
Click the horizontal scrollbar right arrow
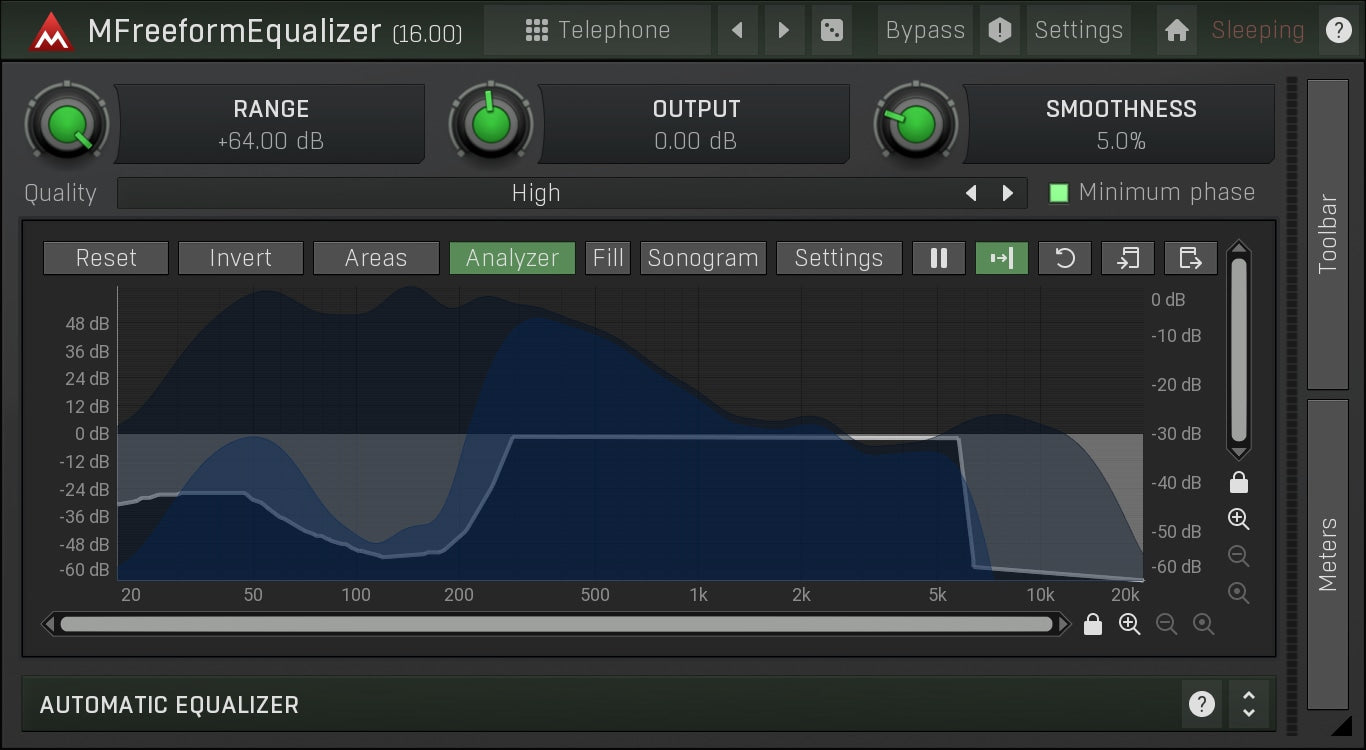pos(1064,625)
